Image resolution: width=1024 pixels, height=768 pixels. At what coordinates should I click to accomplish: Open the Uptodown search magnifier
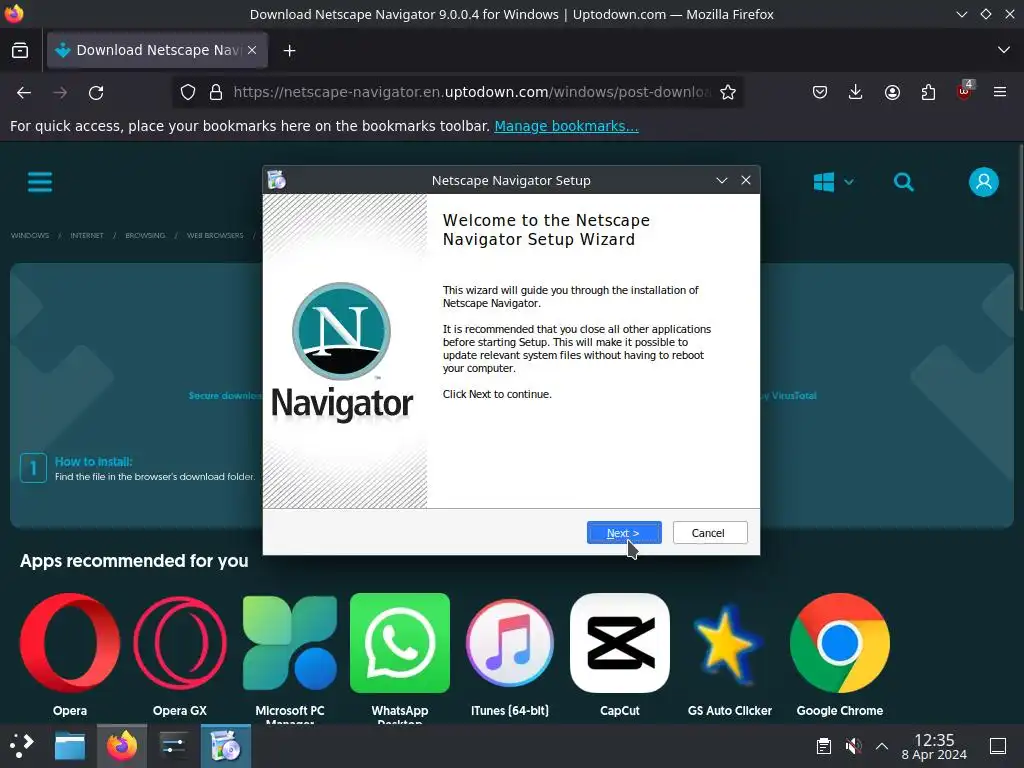(904, 182)
